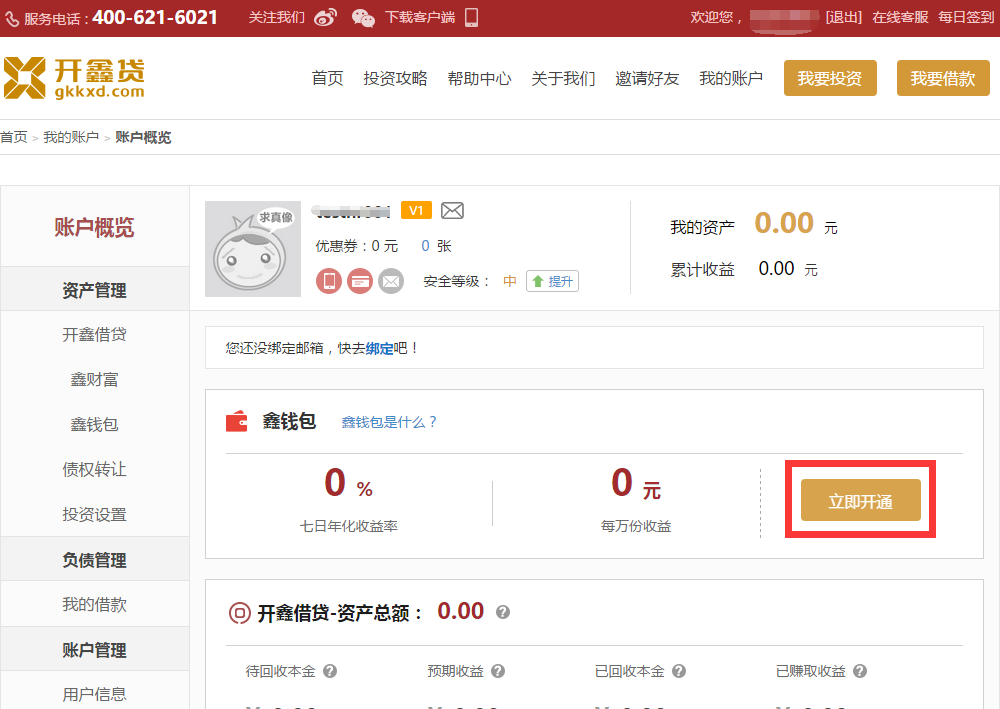Click the WeChat icon in top bar
This screenshot has height=709, width=1000.
tap(364, 18)
